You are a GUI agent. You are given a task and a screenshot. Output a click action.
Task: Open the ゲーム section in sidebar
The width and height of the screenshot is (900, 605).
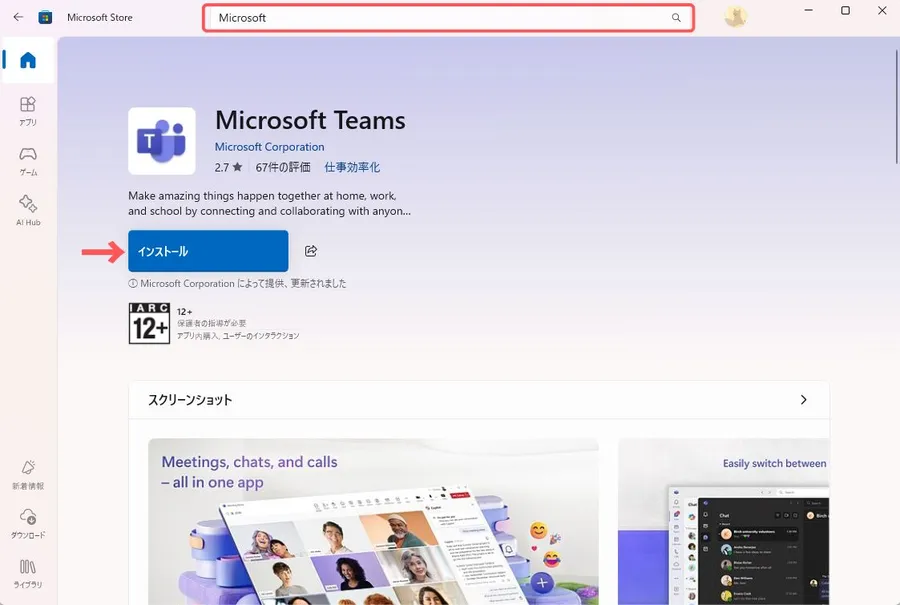[28, 161]
